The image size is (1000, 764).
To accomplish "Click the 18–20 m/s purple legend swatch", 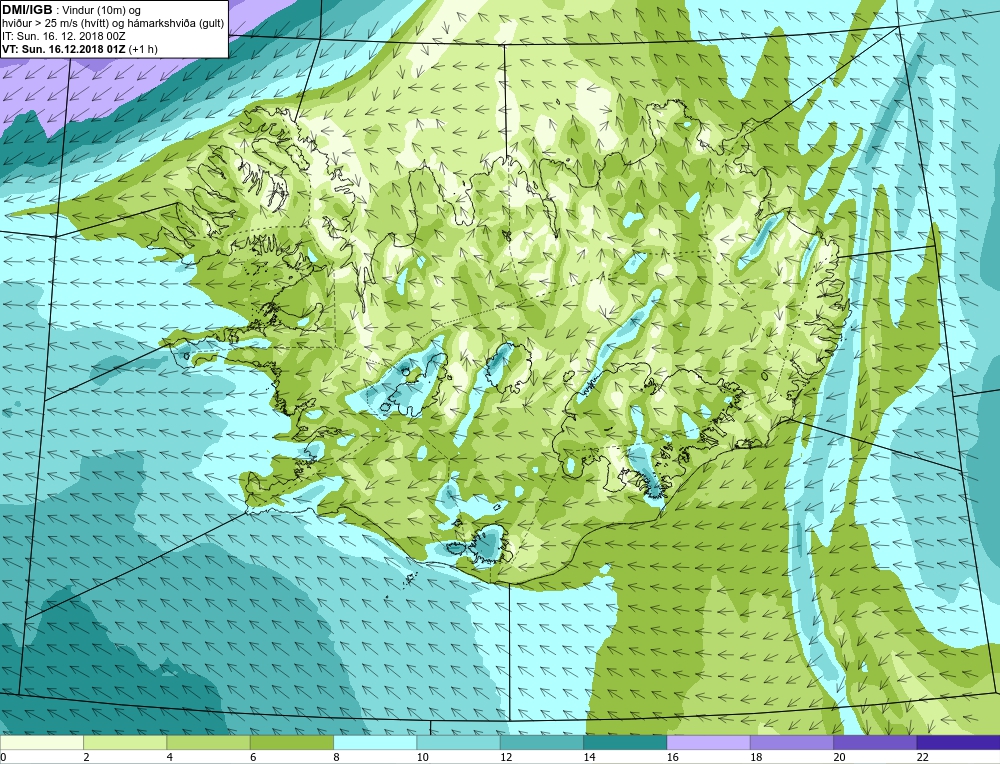I will coord(791,743).
